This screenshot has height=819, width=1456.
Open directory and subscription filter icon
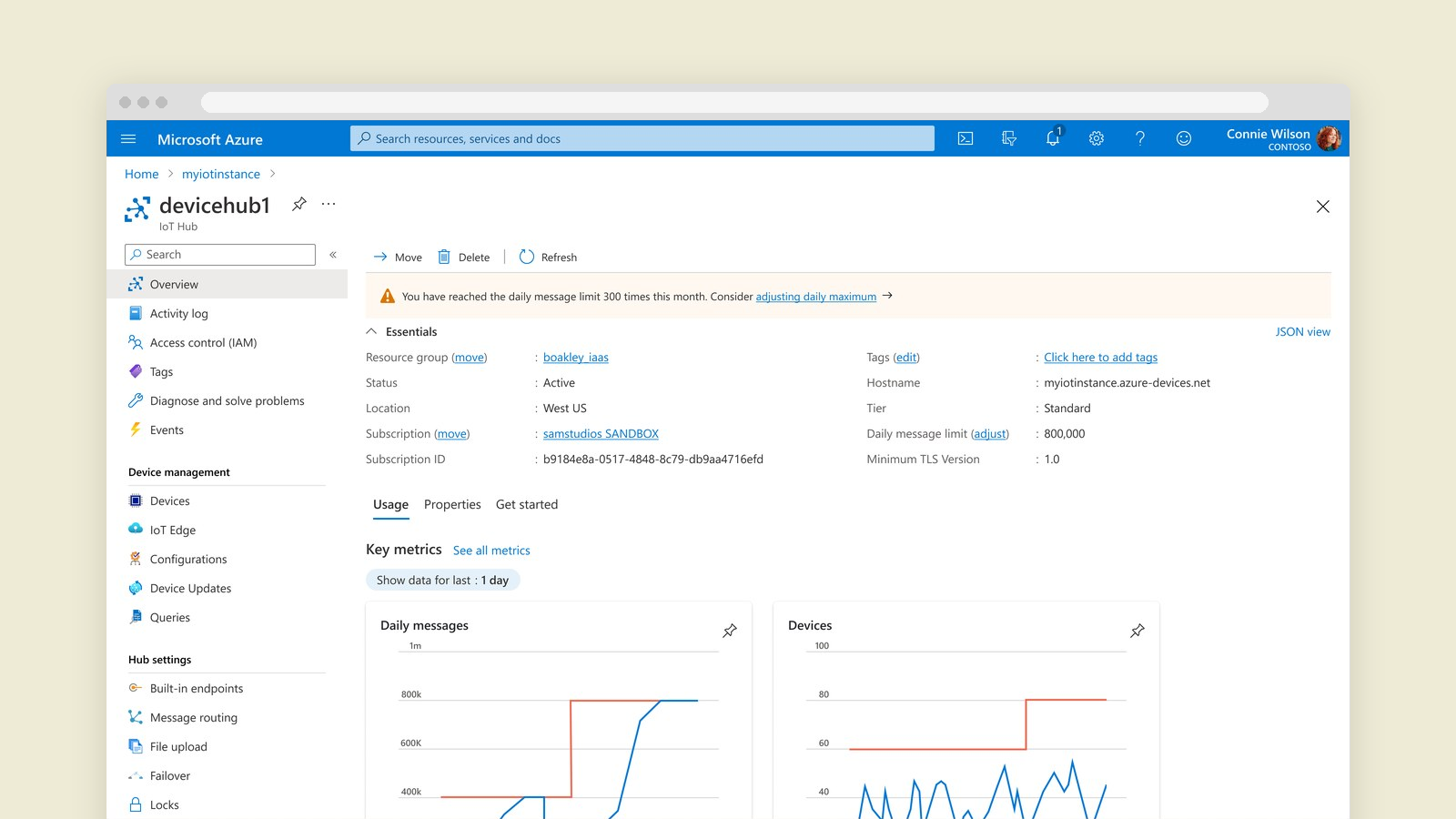pyautogui.click(x=1009, y=138)
